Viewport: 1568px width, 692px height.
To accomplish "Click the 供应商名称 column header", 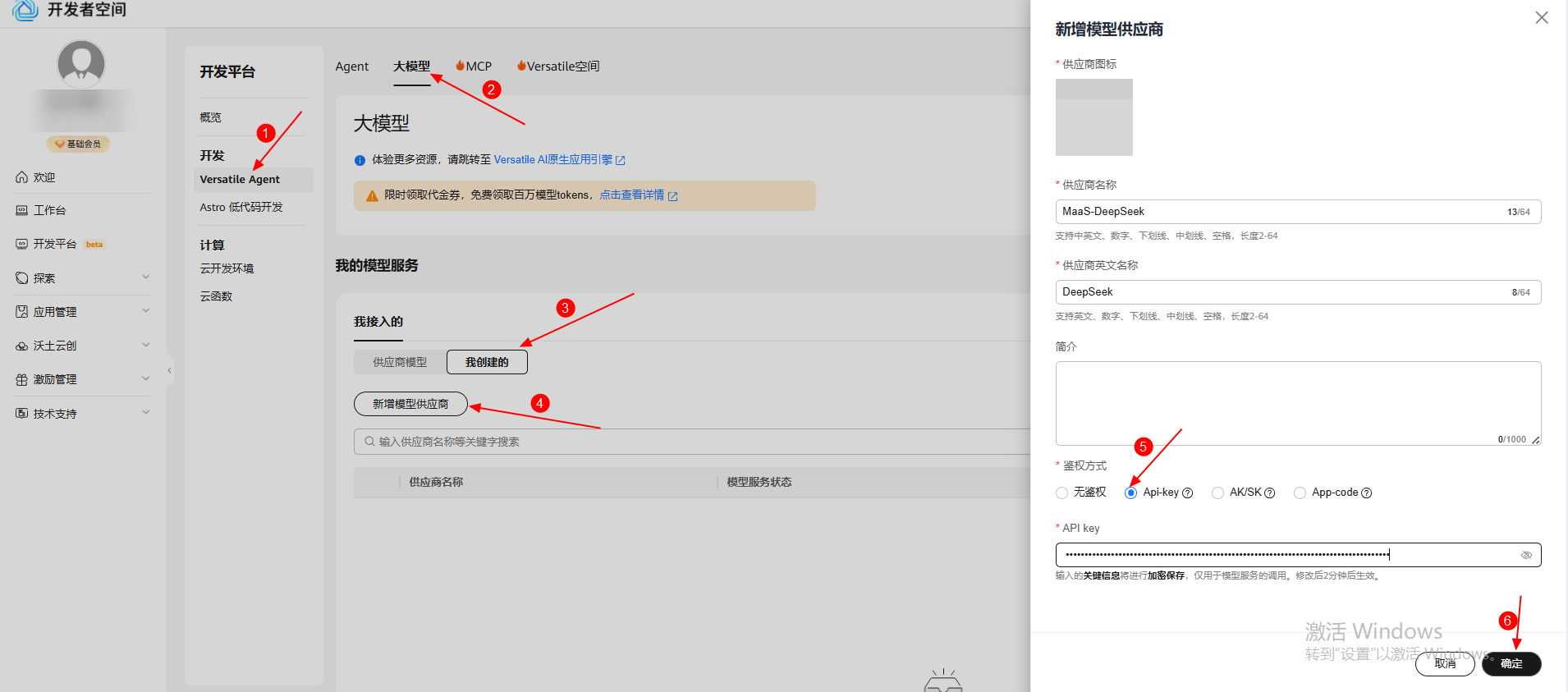I will [436, 482].
